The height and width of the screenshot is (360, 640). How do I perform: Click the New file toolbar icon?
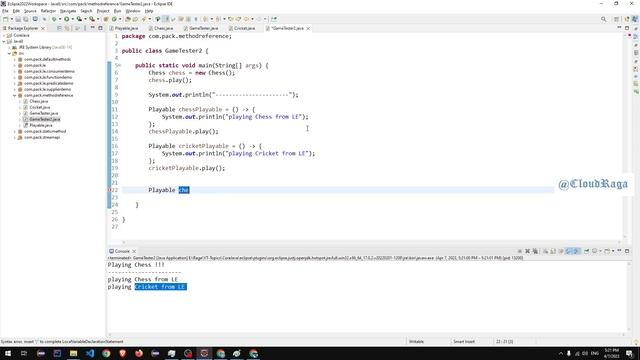[6, 19]
